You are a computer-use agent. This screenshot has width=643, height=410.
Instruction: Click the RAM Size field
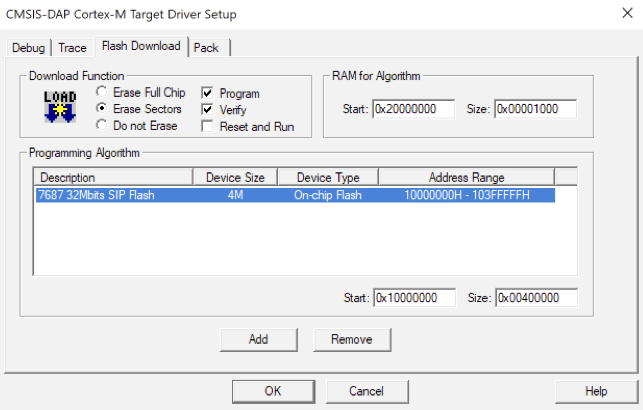(x=535, y=109)
